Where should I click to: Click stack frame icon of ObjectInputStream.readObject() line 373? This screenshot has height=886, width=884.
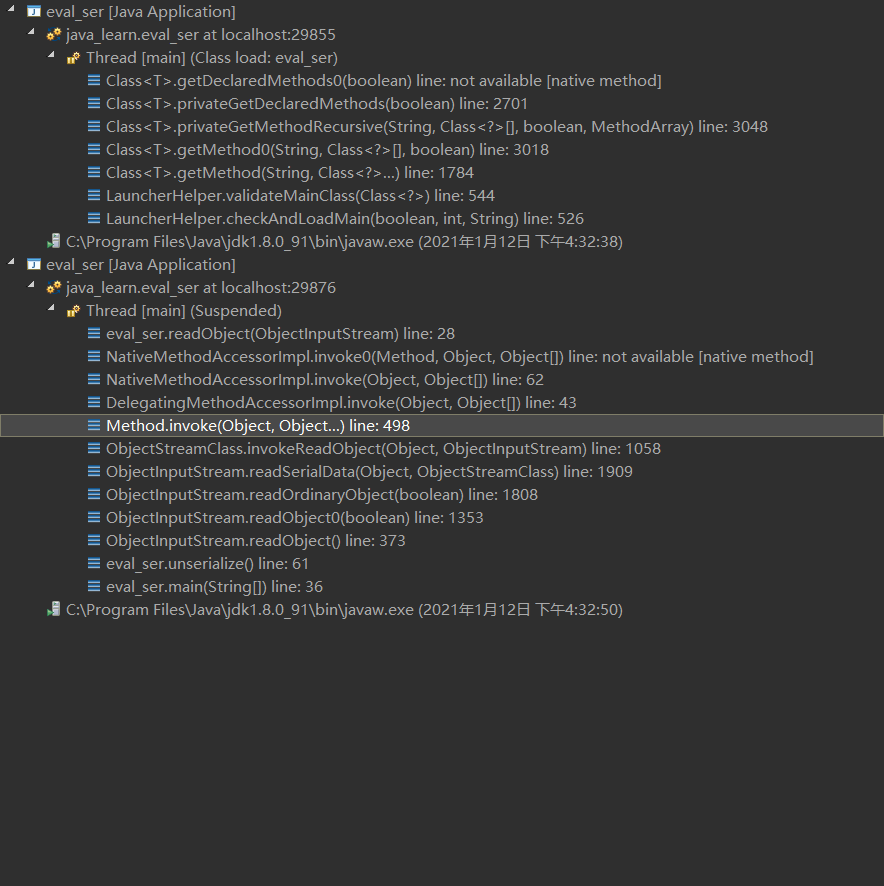pyautogui.click(x=94, y=540)
